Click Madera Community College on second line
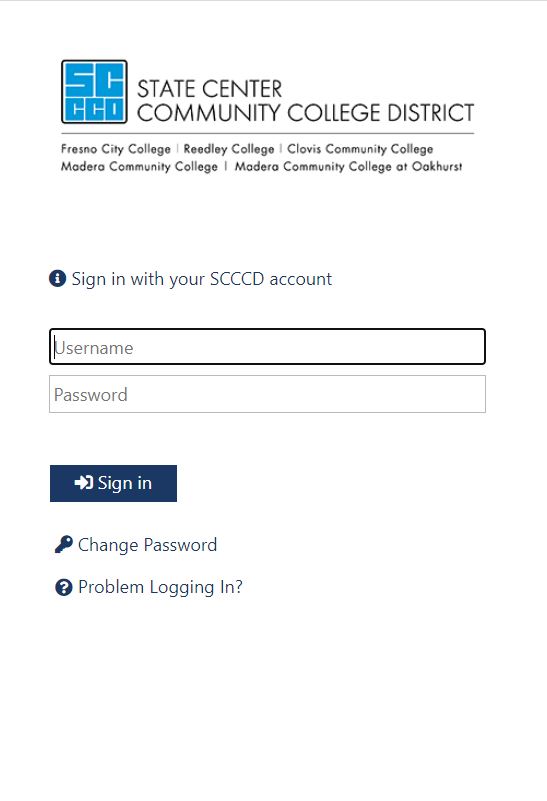 tap(139, 167)
